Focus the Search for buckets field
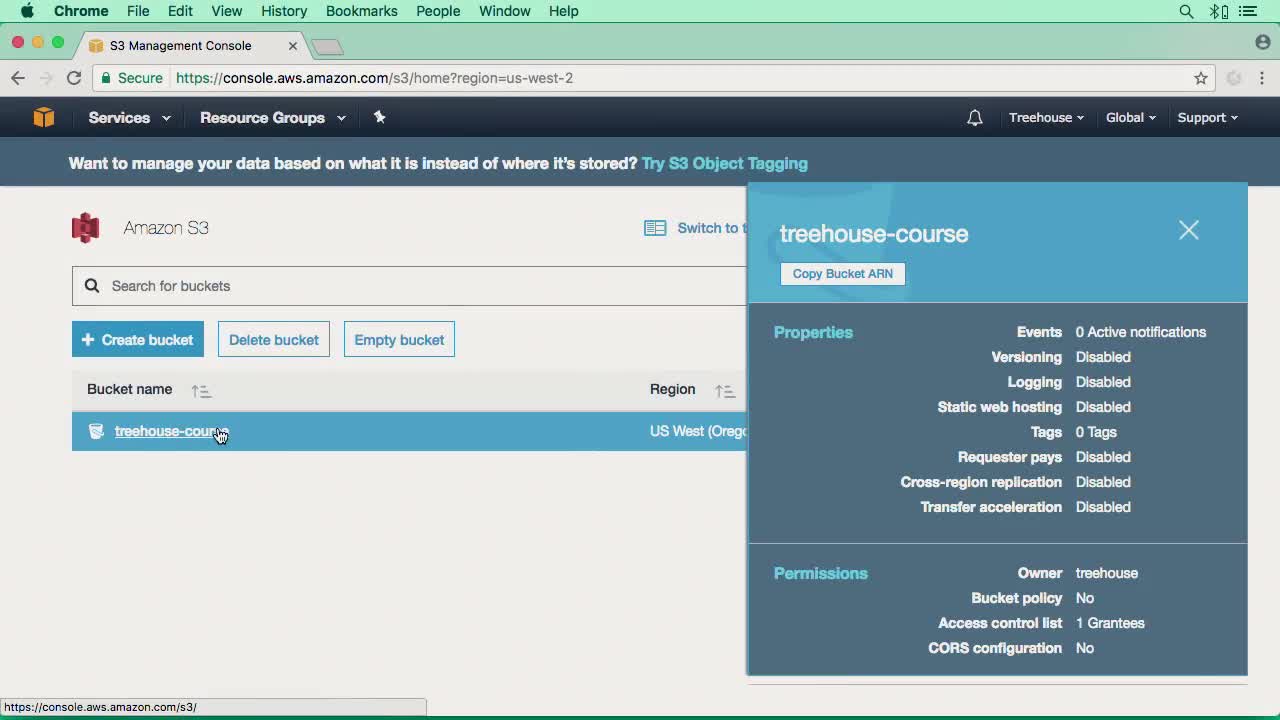This screenshot has width=1280, height=720. pyautogui.click(x=410, y=286)
